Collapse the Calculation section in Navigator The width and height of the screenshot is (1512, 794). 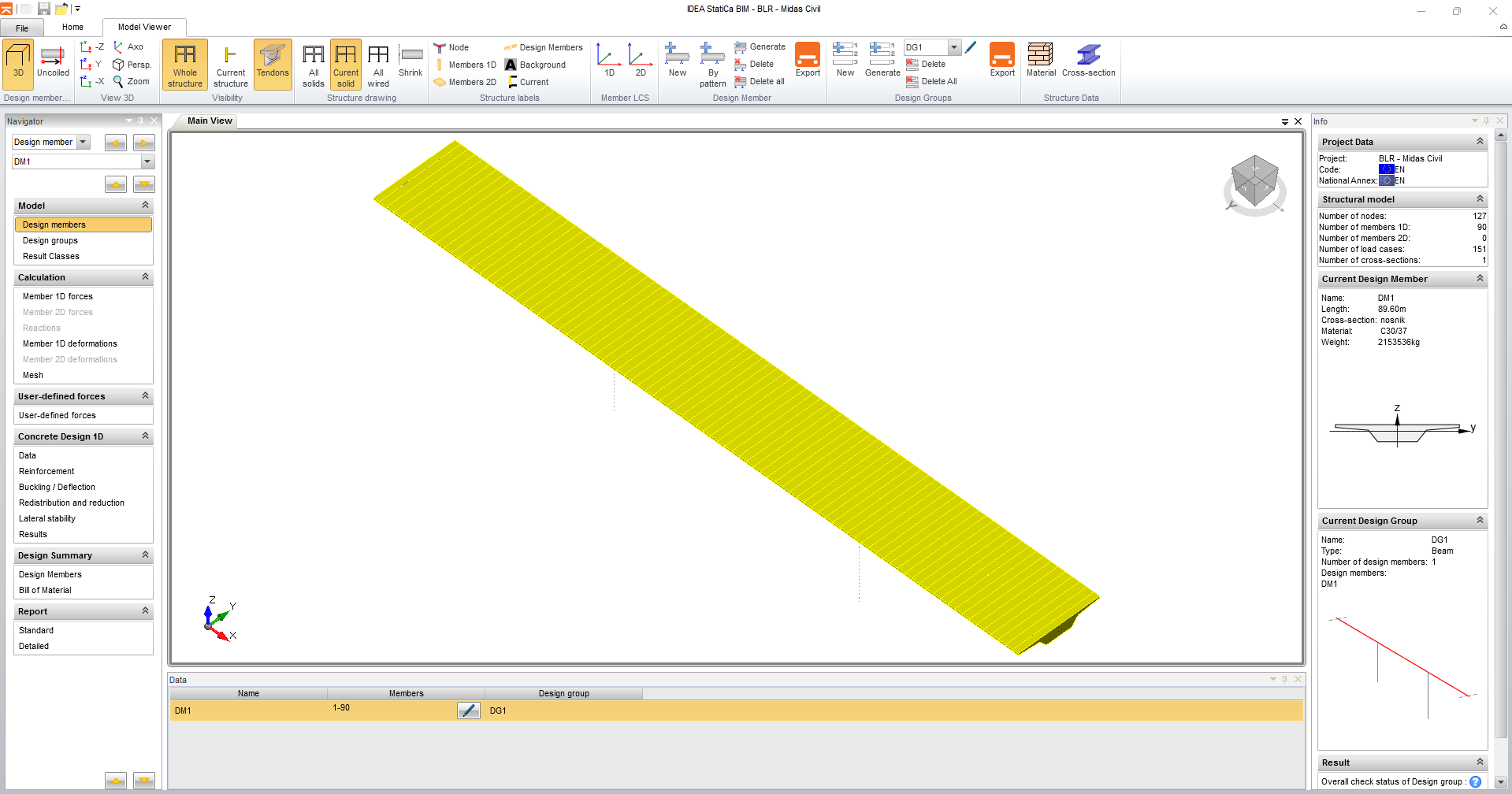click(145, 277)
